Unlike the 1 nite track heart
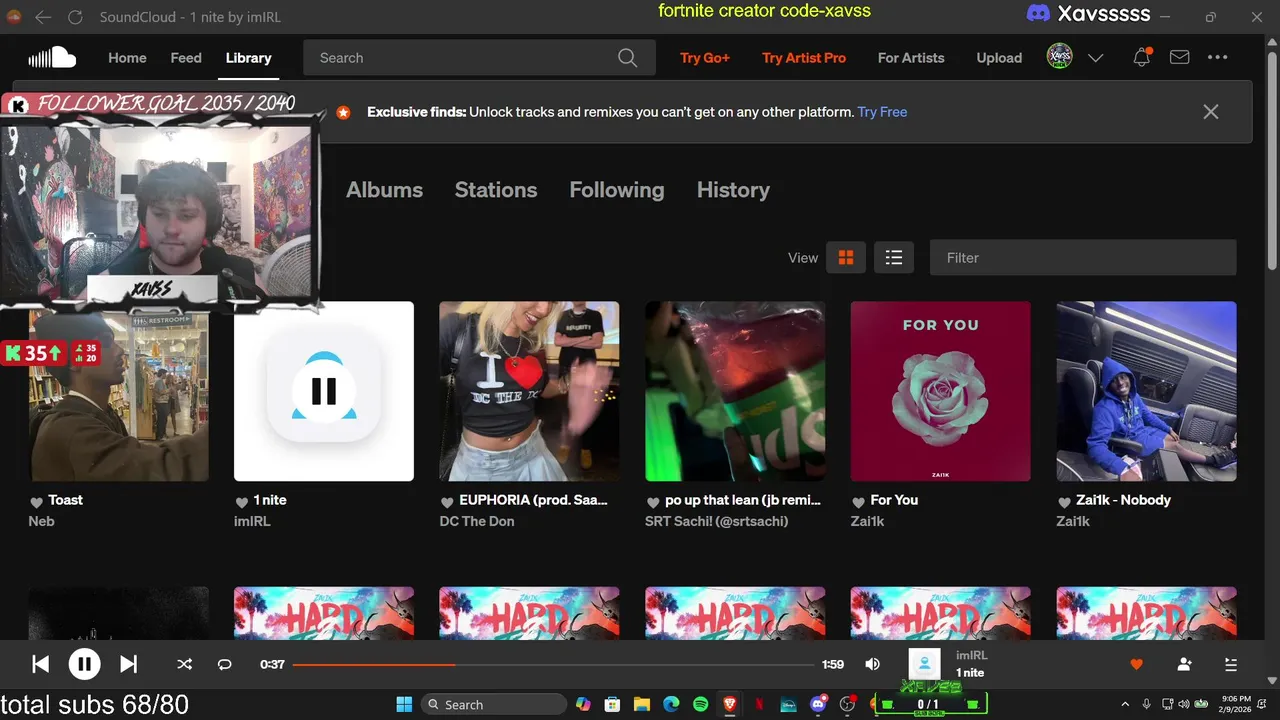 pyautogui.click(x=241, y=502)
